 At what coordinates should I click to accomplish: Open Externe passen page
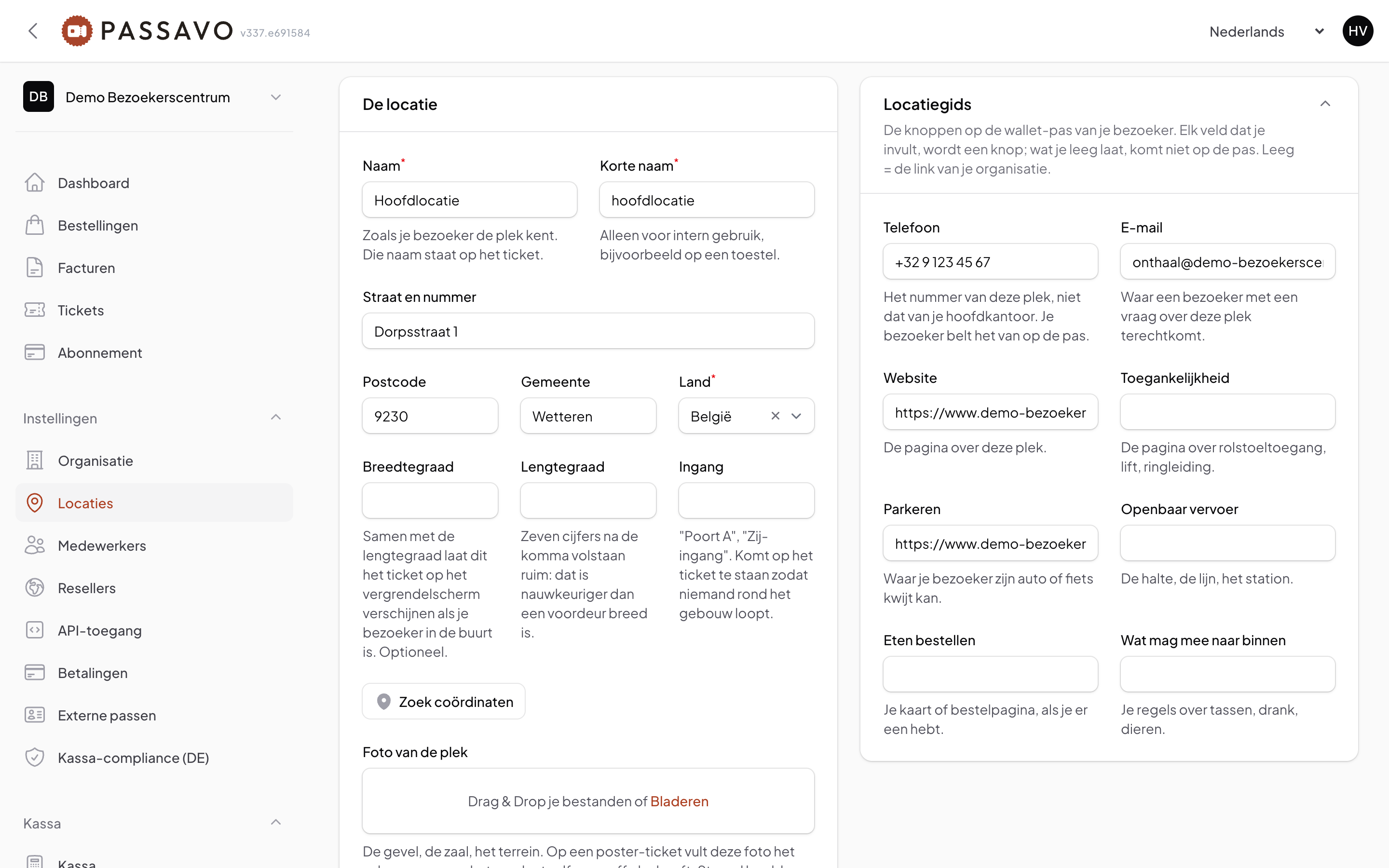(x=154, y=716)
